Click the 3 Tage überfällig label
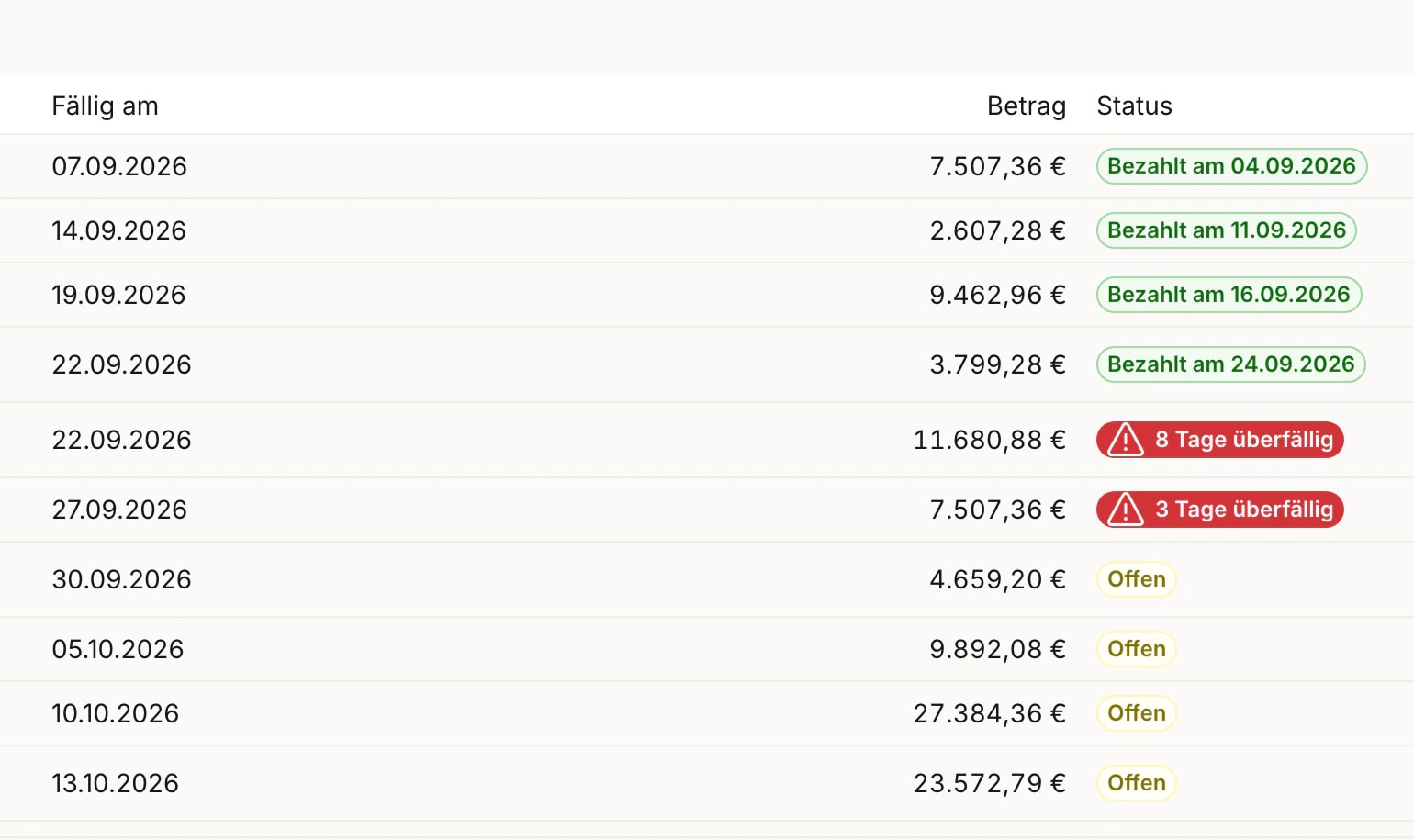Screen dimensions: 1414x840 [x=1244, y=510]
